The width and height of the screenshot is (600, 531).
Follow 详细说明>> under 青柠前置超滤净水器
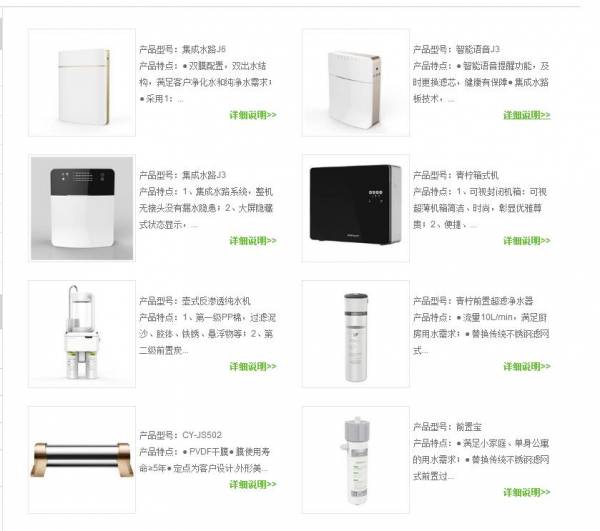pyautogui.click(x=527, y=366)
